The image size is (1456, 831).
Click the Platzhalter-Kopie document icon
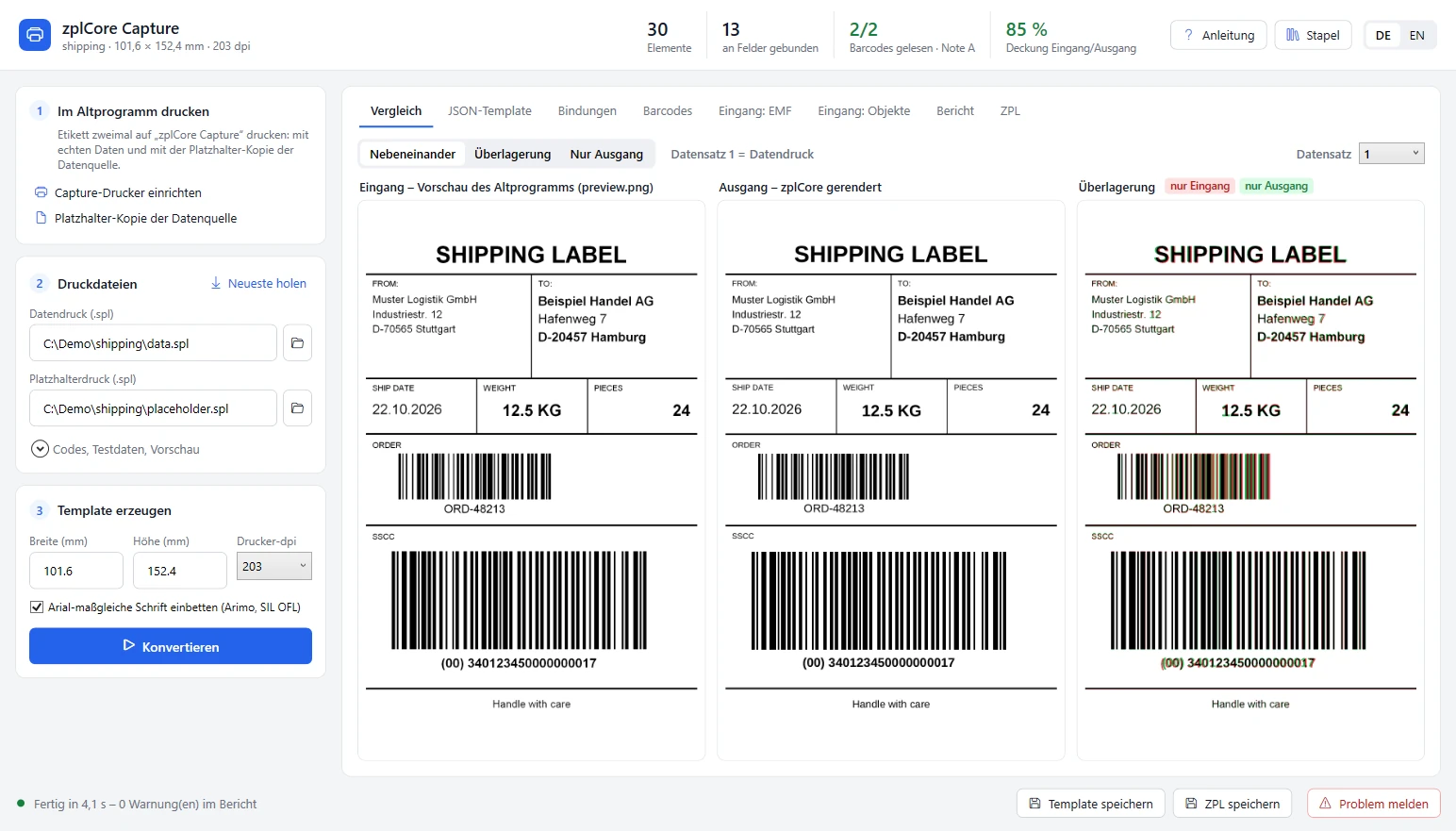(41, 218)
